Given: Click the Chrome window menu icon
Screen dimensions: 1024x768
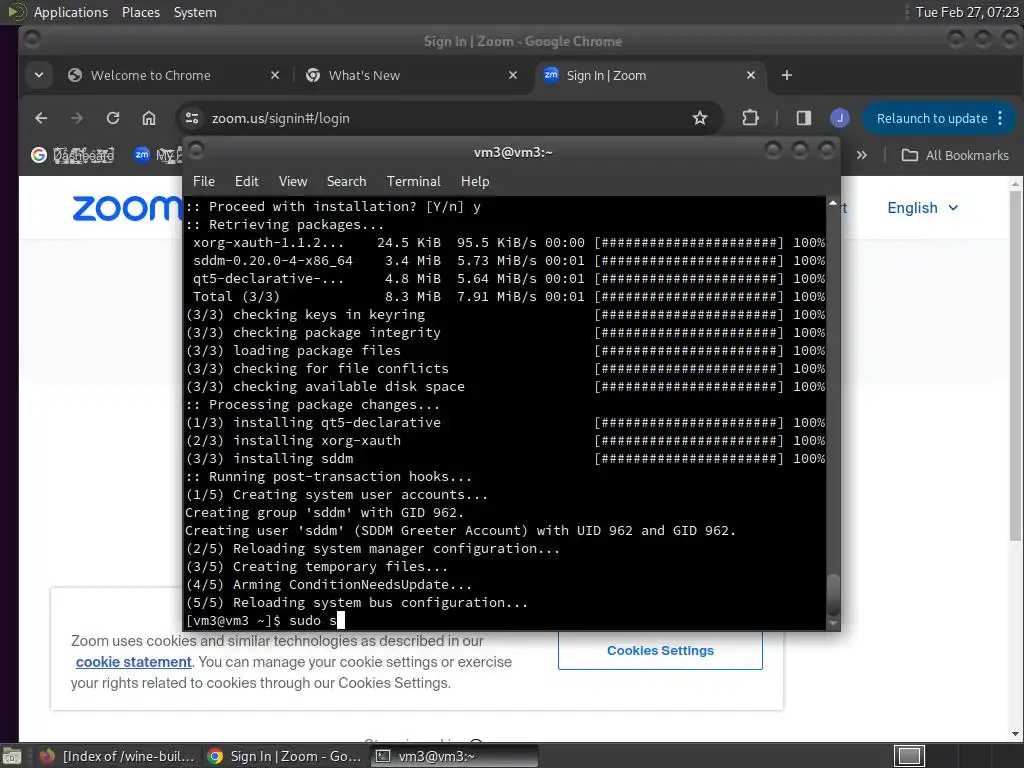Looking at the screenshot, I should coord(31,40).
